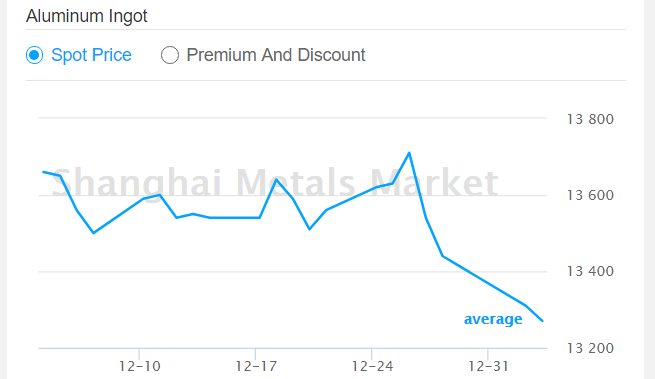Select the Spot Price radio button
The width and height of the screenshot is (655, 379).
click(34, 55)
